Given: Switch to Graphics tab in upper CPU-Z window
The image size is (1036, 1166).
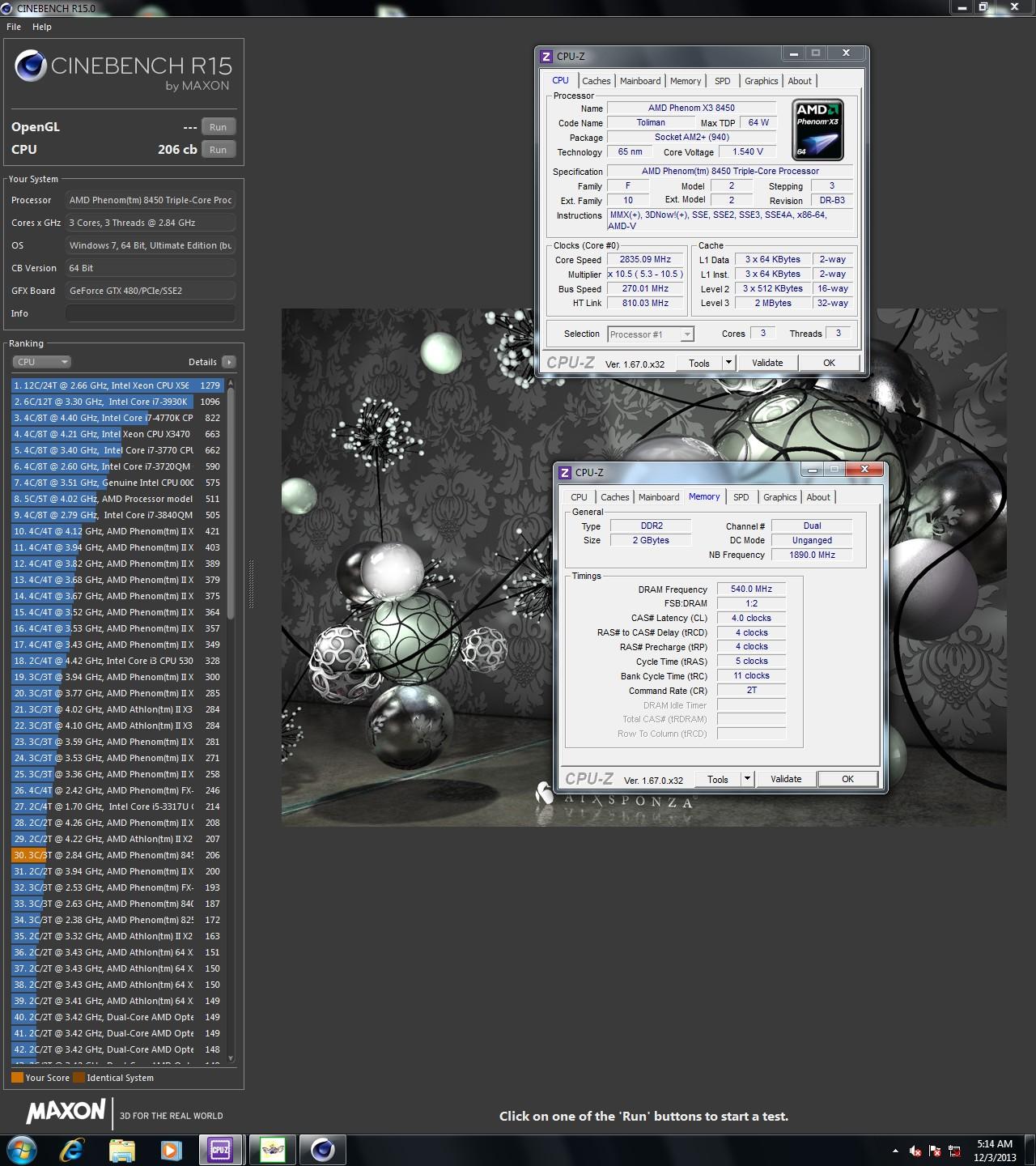Looking at the screenshot, I should (x=762, y=81).
